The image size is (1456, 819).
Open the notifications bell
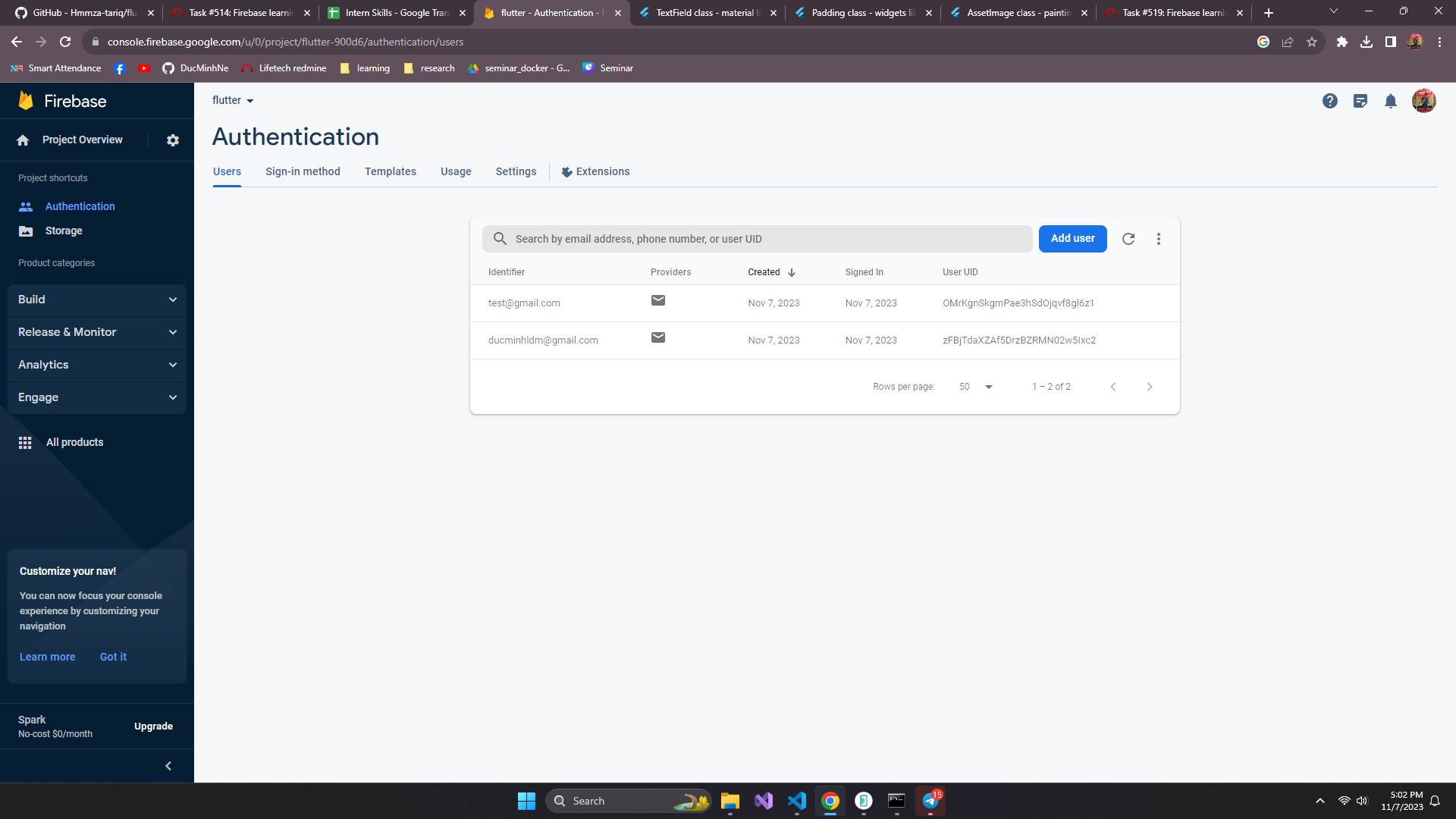[x=1390, y=101]
